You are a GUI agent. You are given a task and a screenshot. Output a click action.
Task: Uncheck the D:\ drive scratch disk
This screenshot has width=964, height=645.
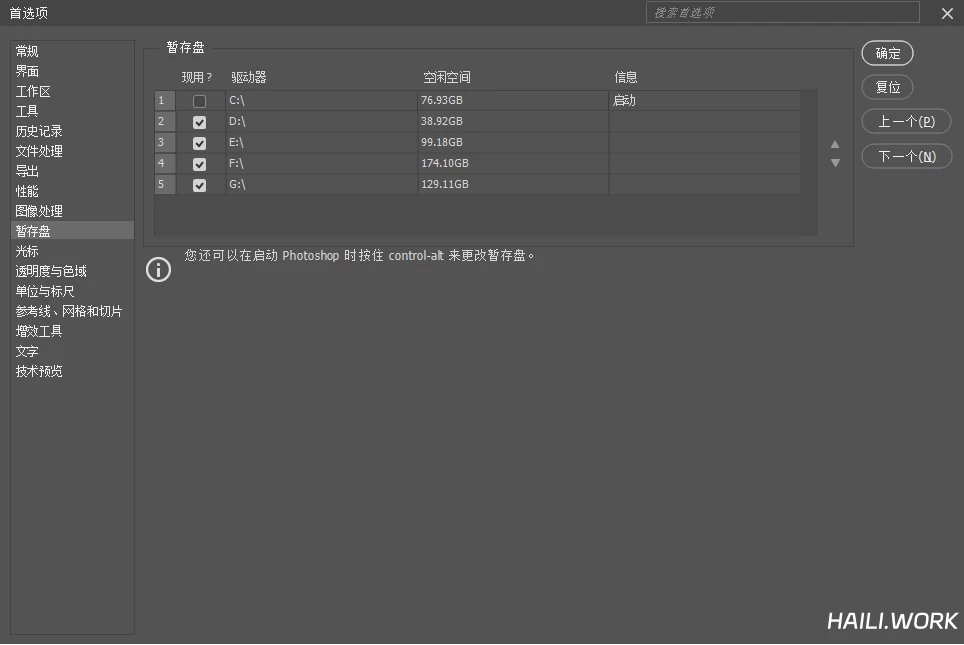point(200,122)
